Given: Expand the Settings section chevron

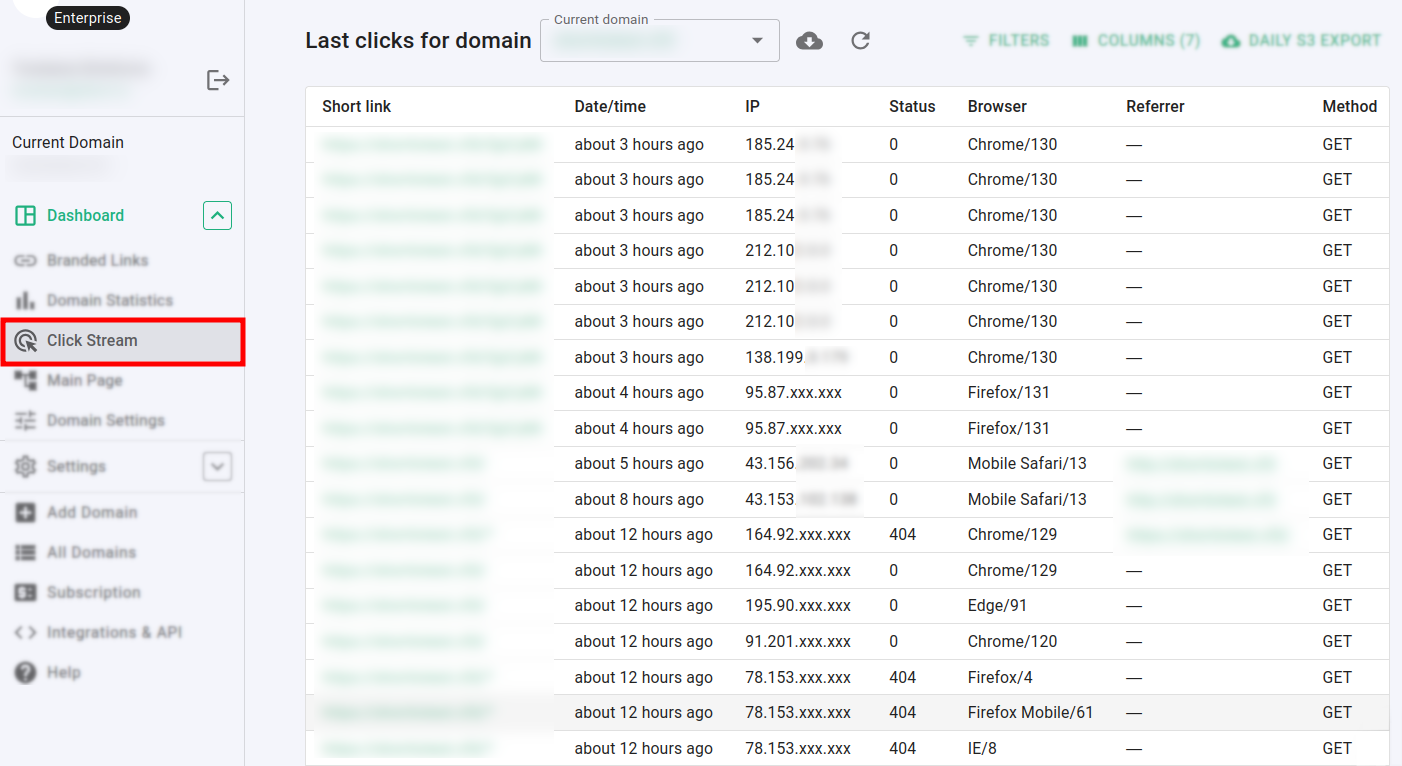Looking at the screenshot, I should [217, 466].
